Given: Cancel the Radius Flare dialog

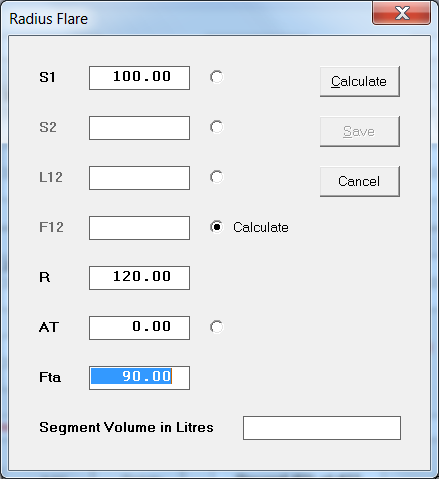Looking at the screenshot, I should (360, 182).
